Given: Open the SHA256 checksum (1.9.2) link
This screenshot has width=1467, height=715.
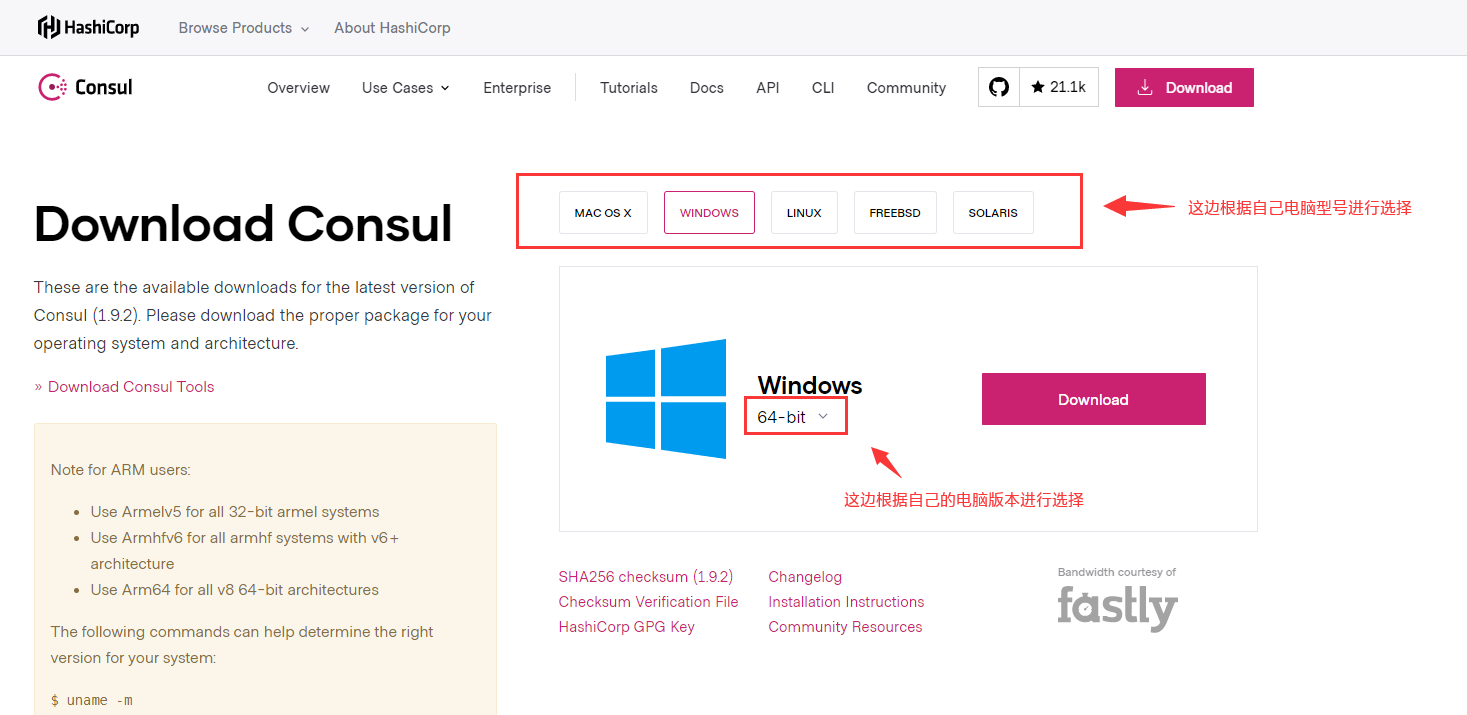Looking at the screenshot, I should click(646, 577).
